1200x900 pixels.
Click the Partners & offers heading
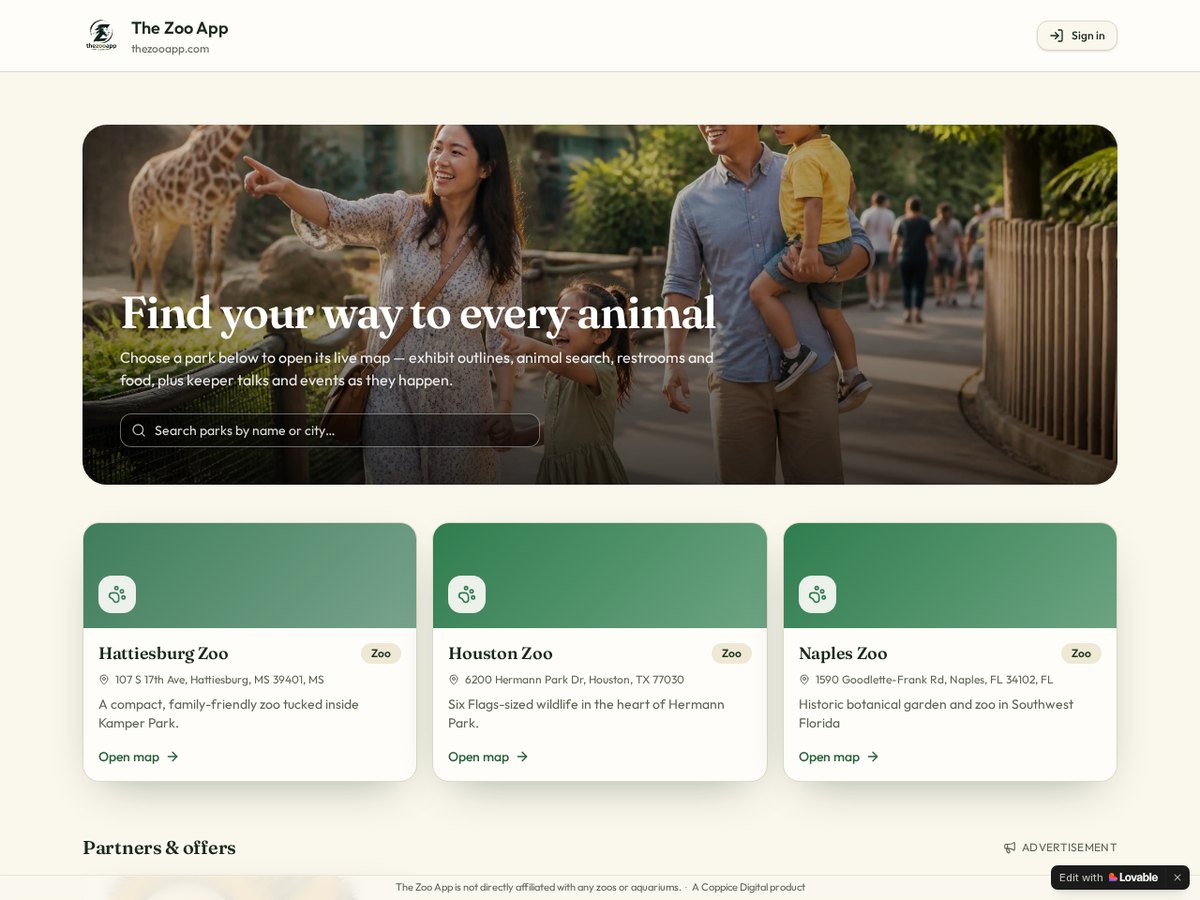(x=159, y=848)
